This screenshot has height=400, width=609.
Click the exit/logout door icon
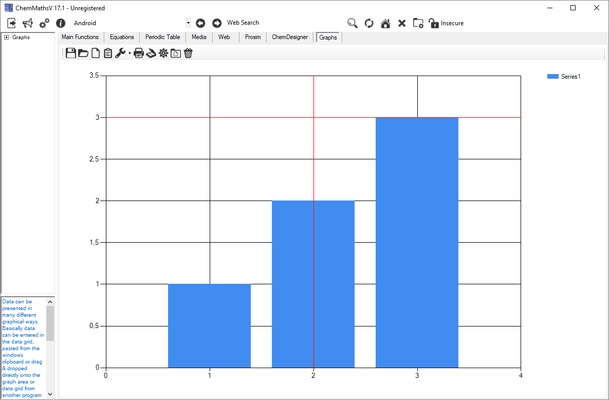12,23
